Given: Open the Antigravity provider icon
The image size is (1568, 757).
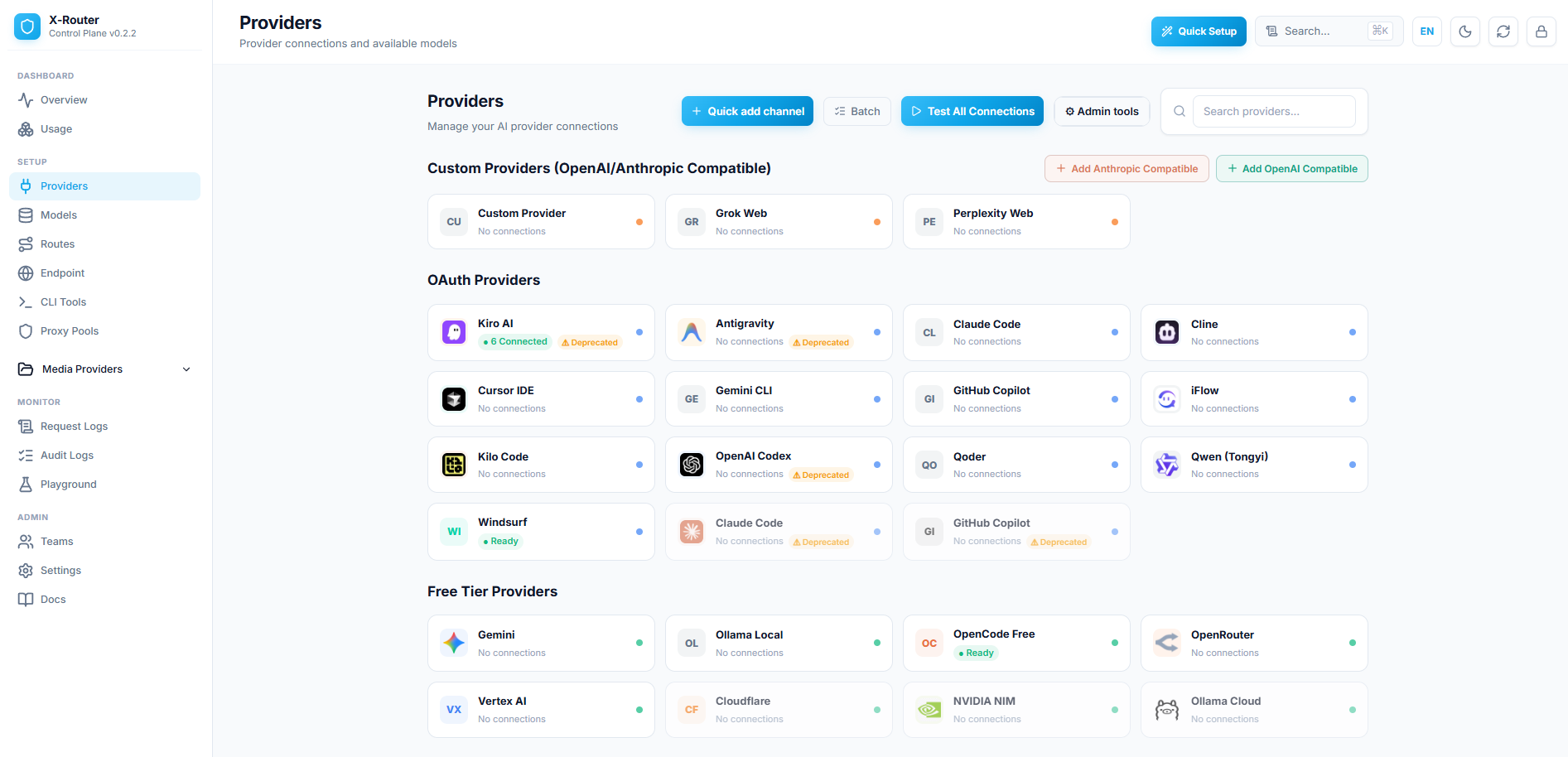Looking at the screenshot, I should [692, 332].
